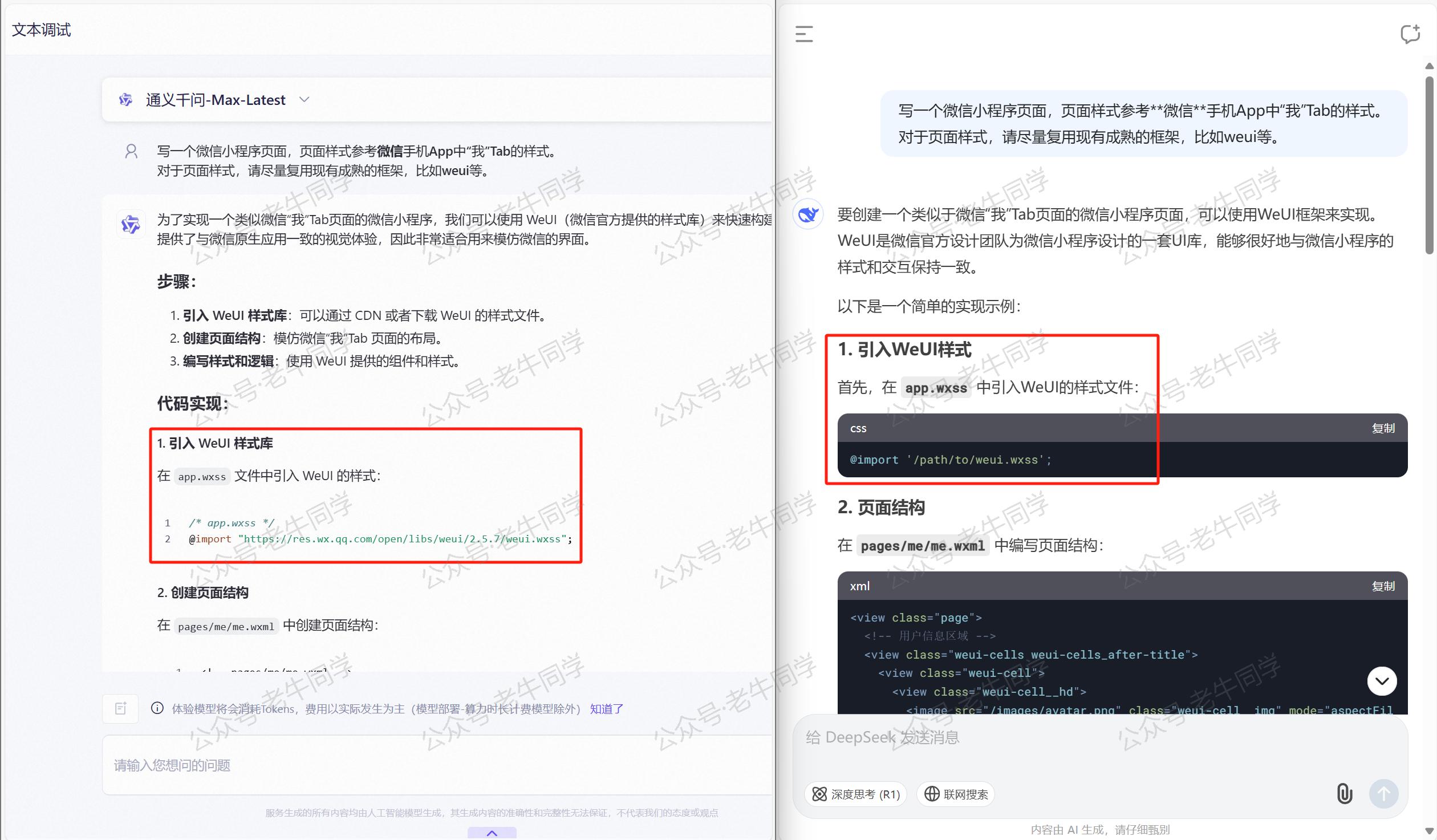
Task: Copy the xml code block
Action: click(x=1383, y=586)
